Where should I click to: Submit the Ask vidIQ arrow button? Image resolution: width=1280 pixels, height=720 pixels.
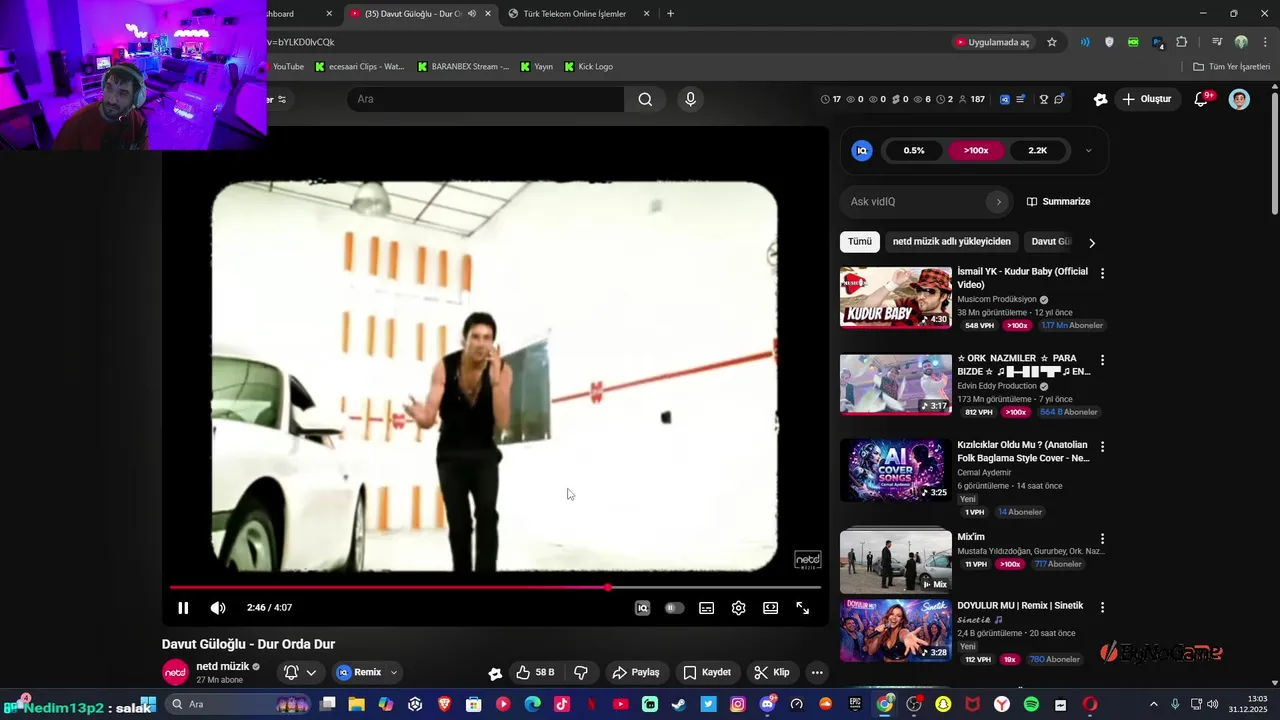(998, 202)
